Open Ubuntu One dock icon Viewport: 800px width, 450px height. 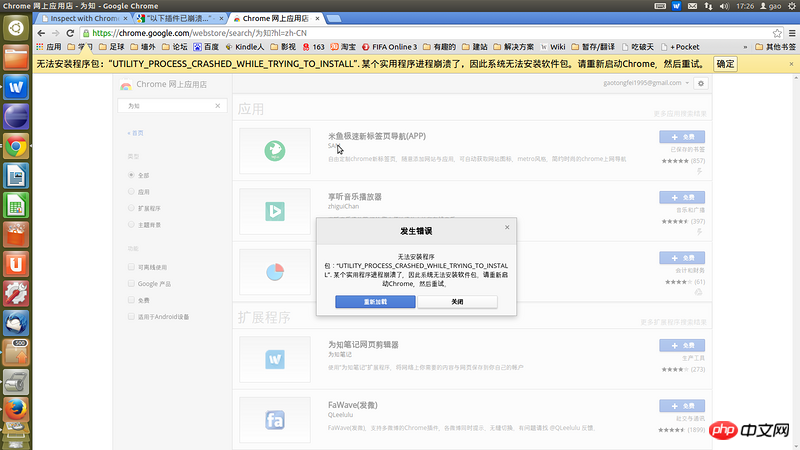click(16, 264)
